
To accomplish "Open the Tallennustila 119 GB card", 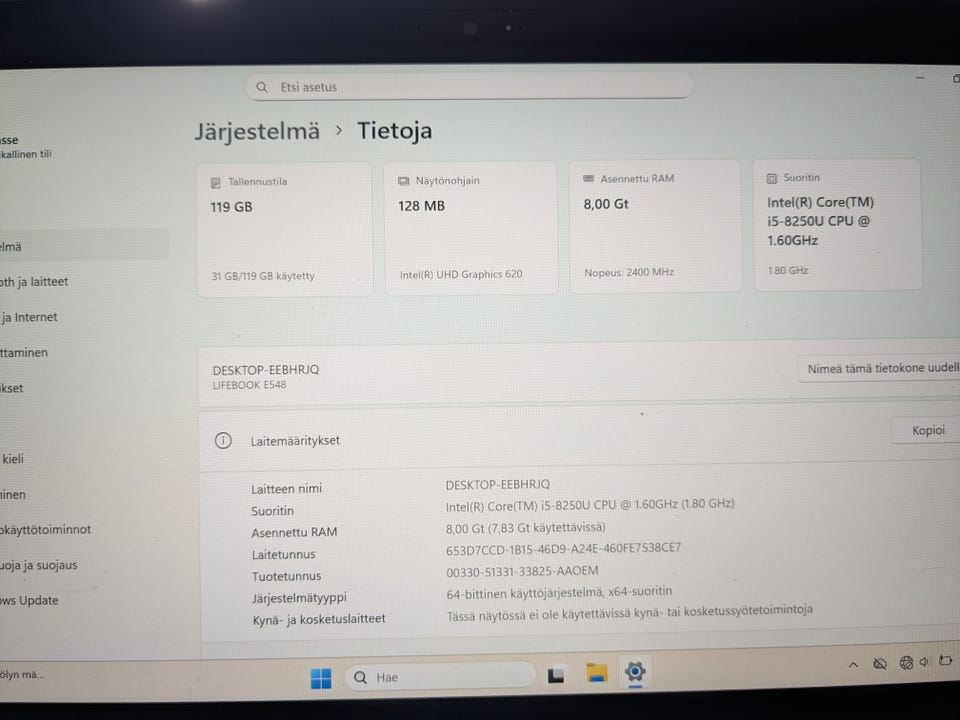I will (x=285, y=229).
